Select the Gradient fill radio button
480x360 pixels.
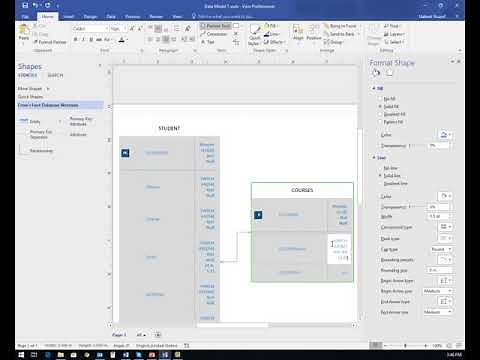tap(380, 114)
